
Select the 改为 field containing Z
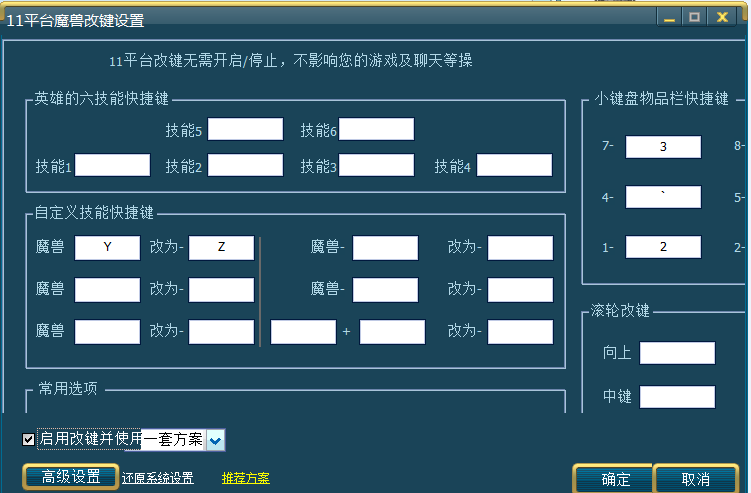pyautogui.click(x=221, y=248)
